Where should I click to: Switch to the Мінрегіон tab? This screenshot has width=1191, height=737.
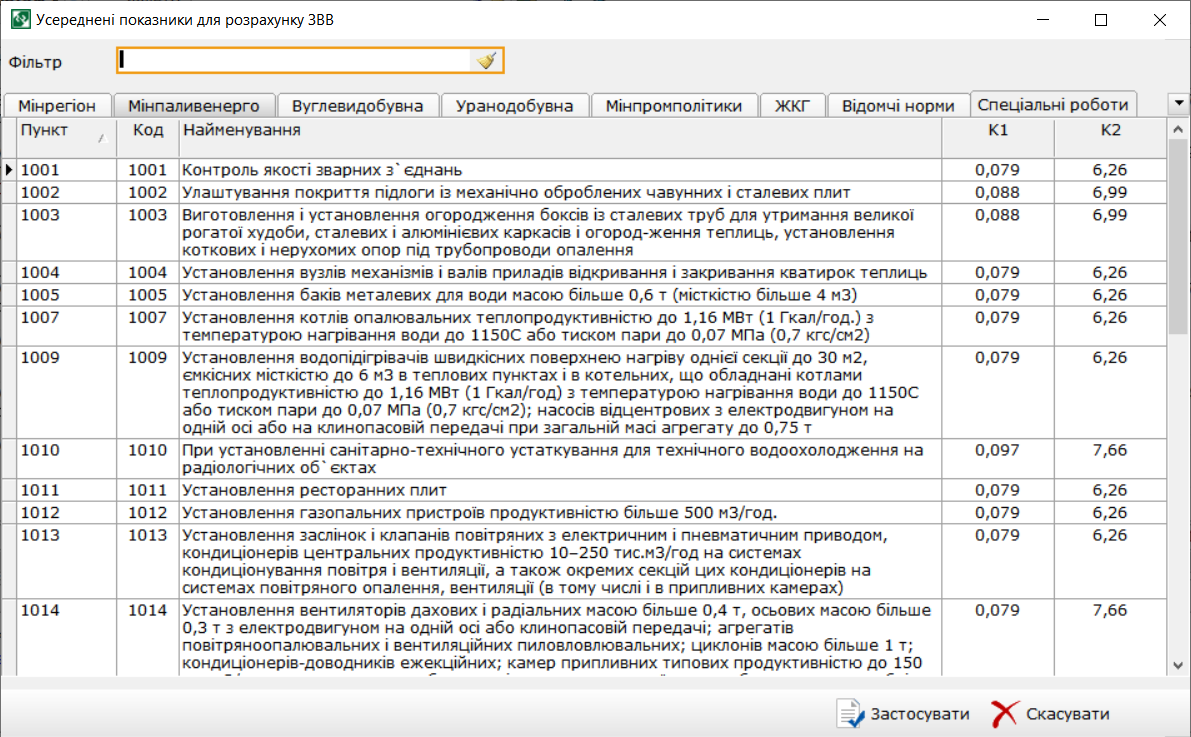[57, 105]
